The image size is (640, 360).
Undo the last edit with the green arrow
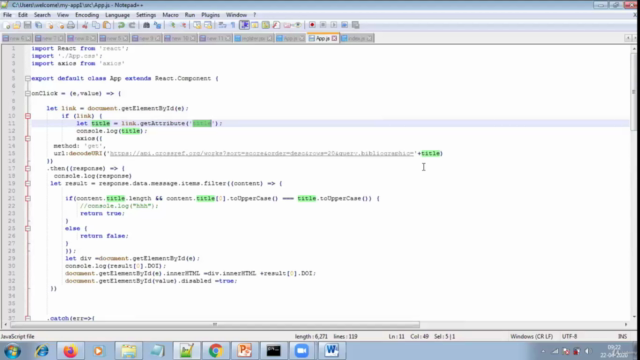[121, 25]
